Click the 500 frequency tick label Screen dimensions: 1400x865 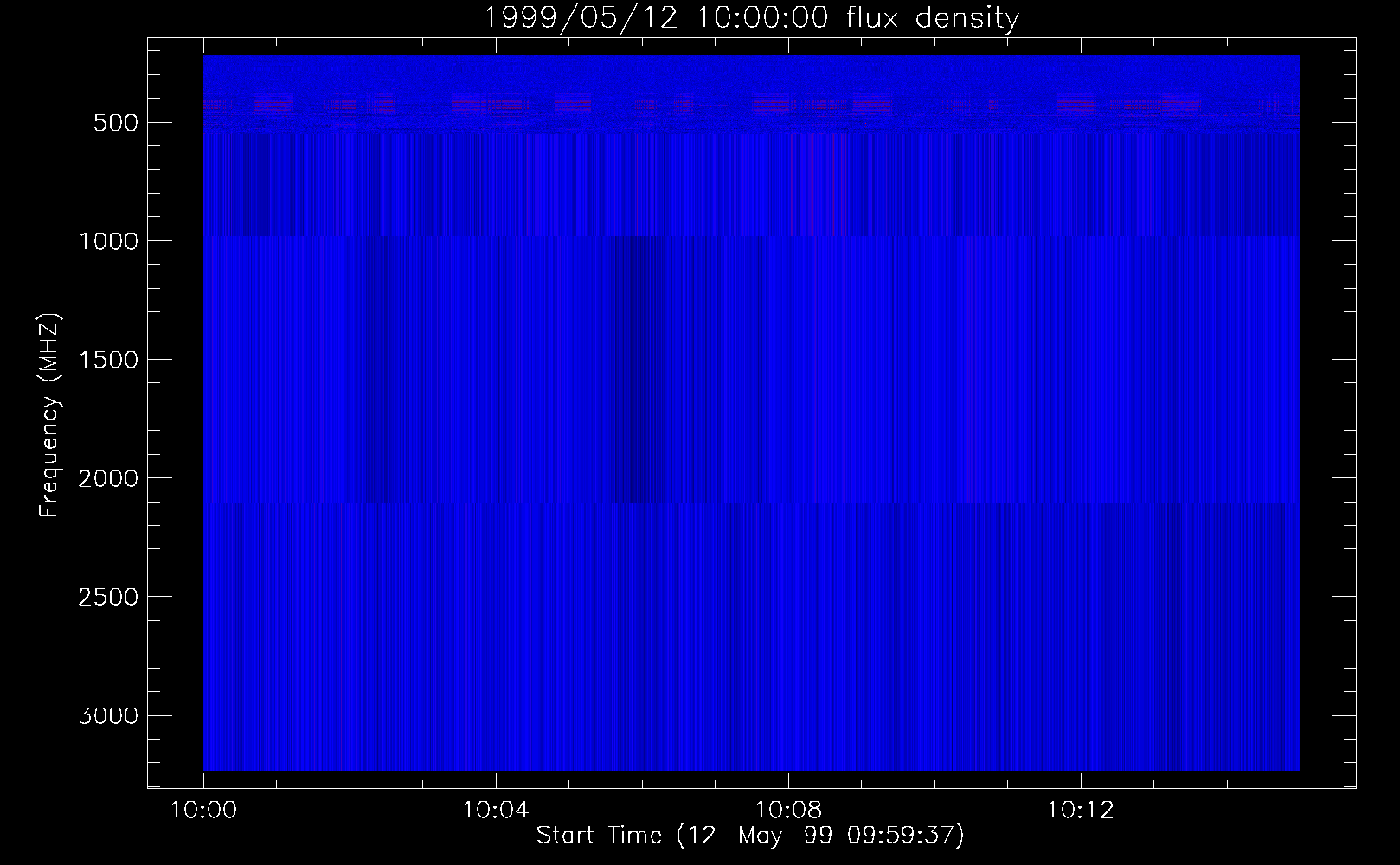117,123
